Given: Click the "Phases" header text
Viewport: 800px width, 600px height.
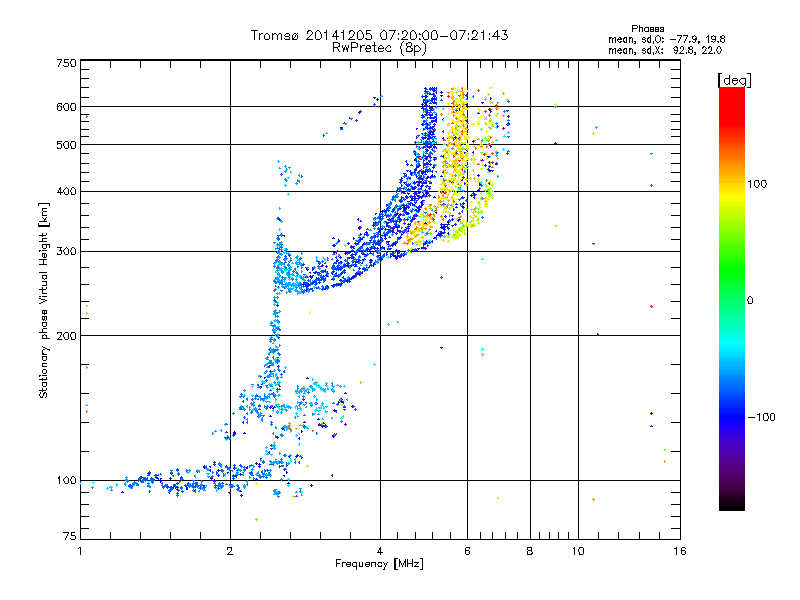Looking at the screenshot, I should pos(647,29).
